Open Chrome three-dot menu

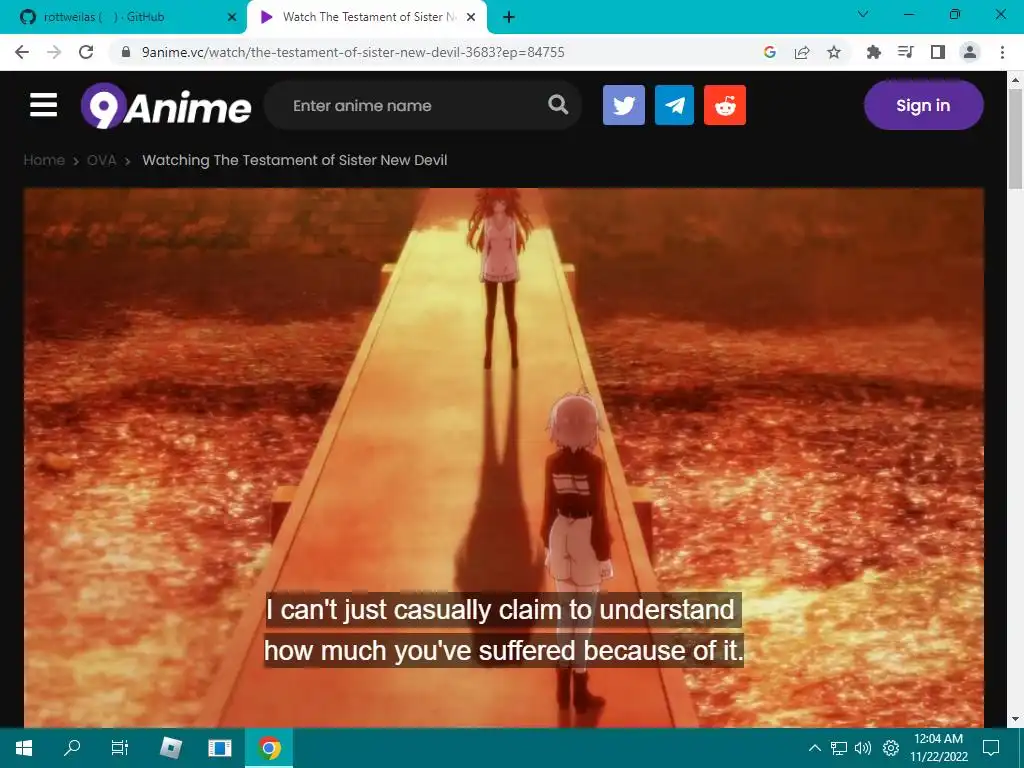click(x=1002, y=52)
